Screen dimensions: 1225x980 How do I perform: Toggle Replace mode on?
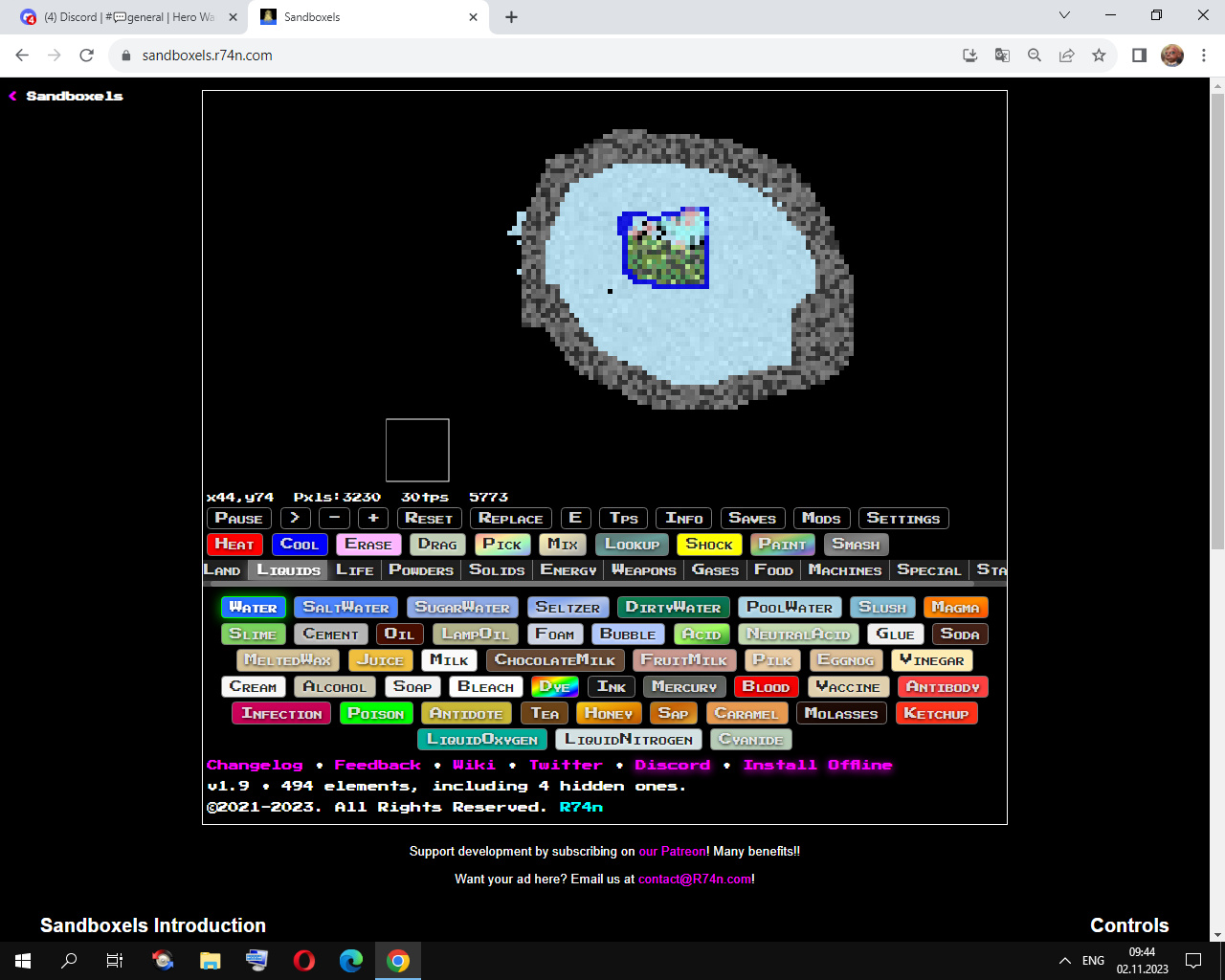[x=510, y=518]
